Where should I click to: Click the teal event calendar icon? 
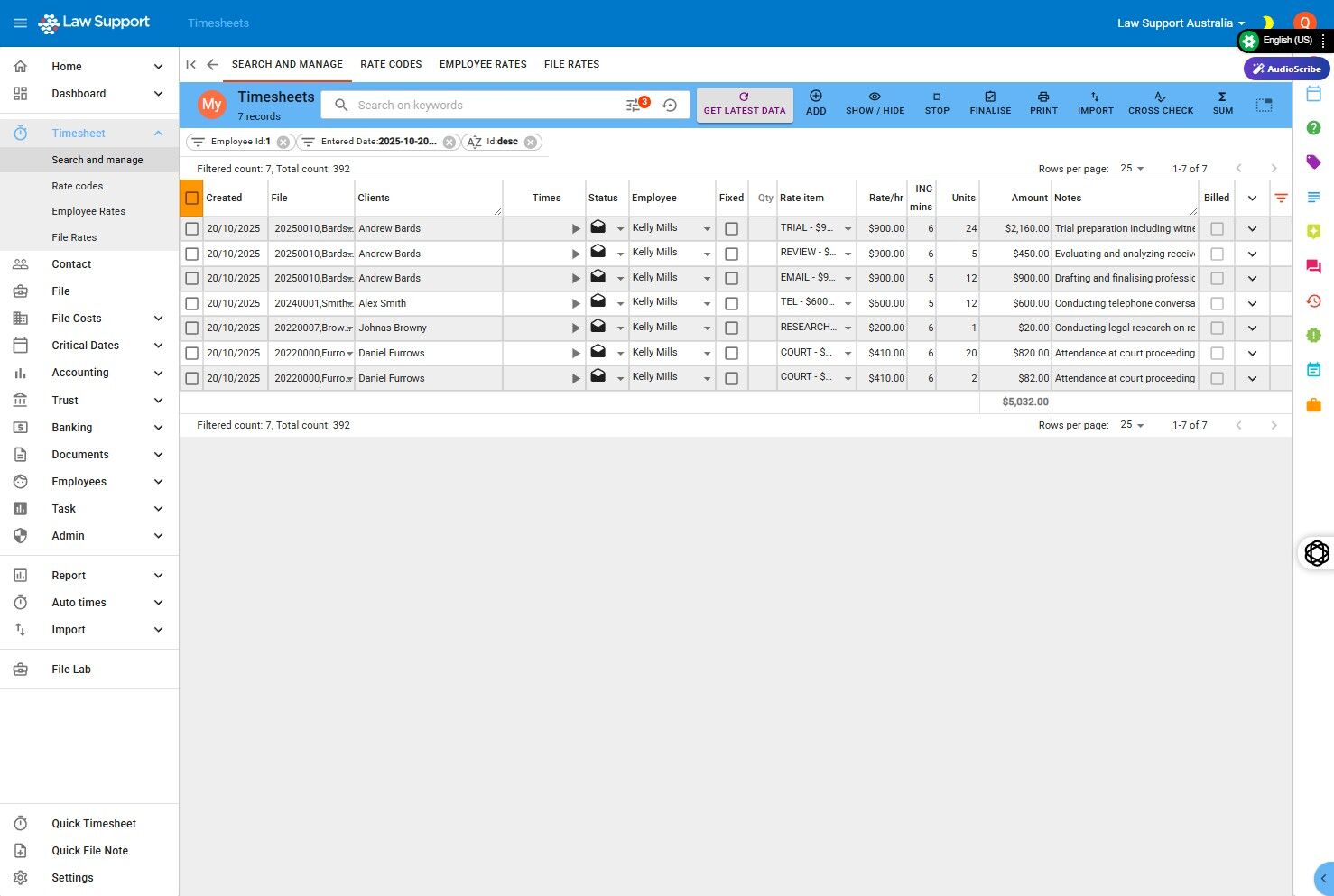coord(1313,369)
